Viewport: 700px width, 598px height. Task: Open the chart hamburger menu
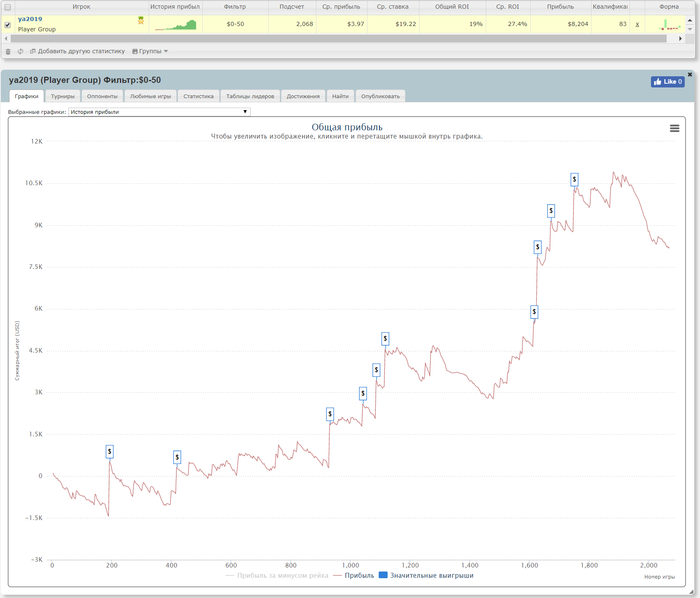point(674,128)
